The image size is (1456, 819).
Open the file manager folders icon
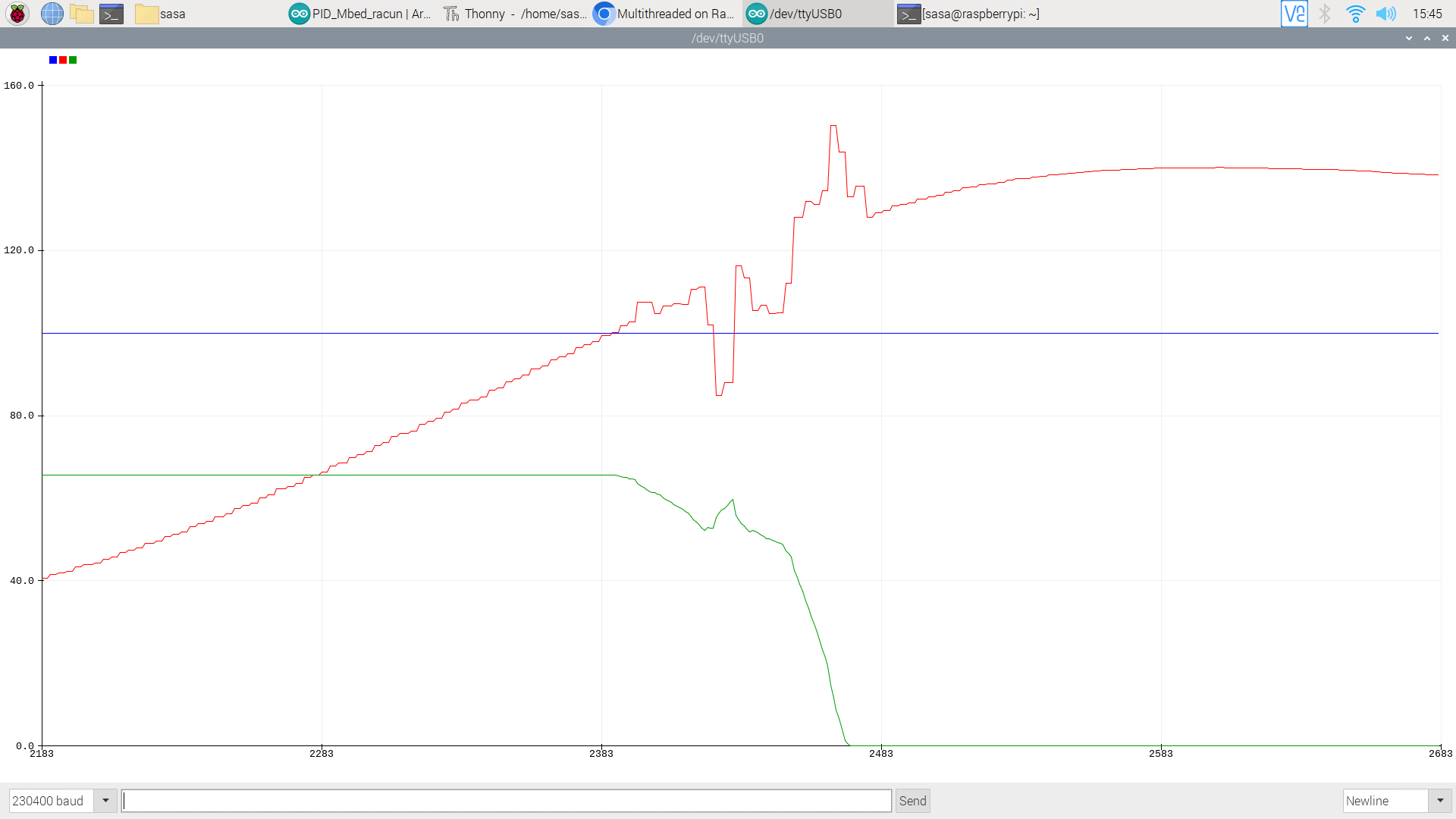click(x=81, y=14)
